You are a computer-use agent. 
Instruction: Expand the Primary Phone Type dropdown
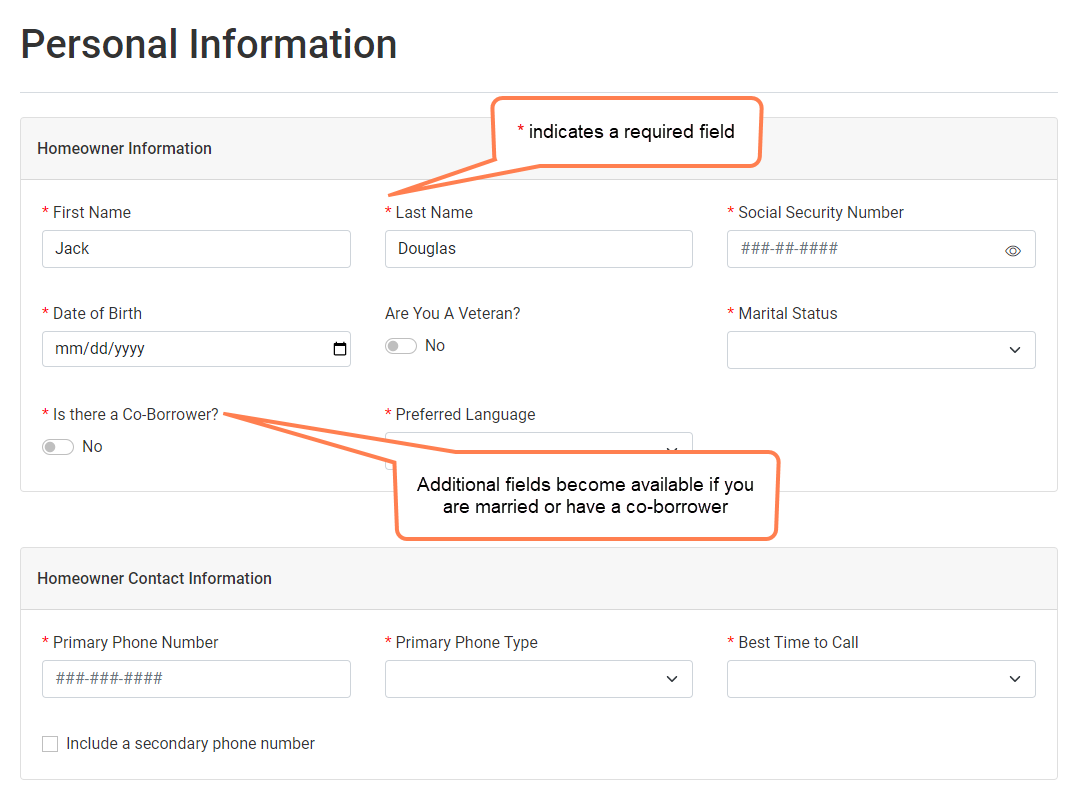click(x=538, y=679)
